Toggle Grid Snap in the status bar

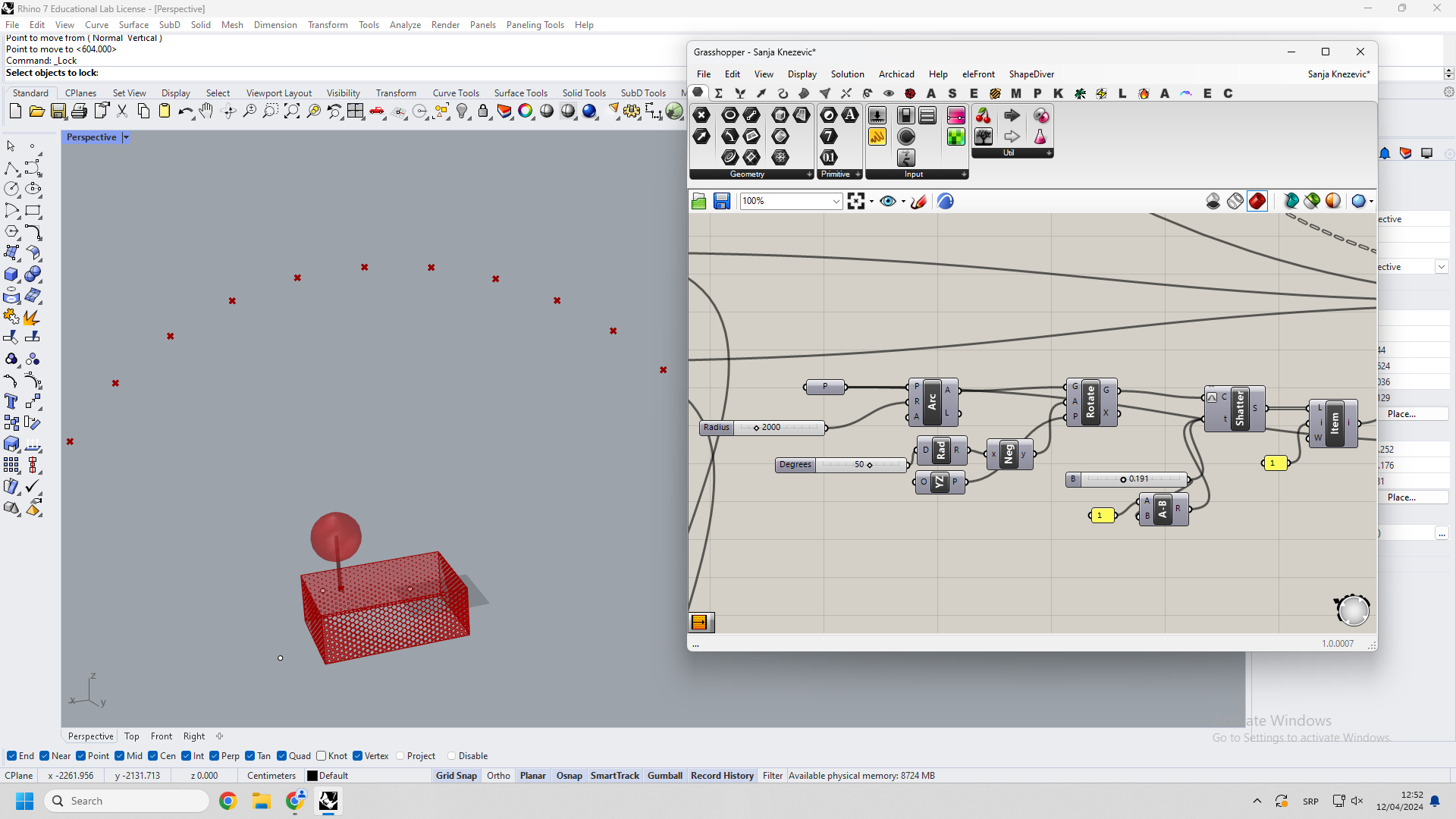point(457,776)
